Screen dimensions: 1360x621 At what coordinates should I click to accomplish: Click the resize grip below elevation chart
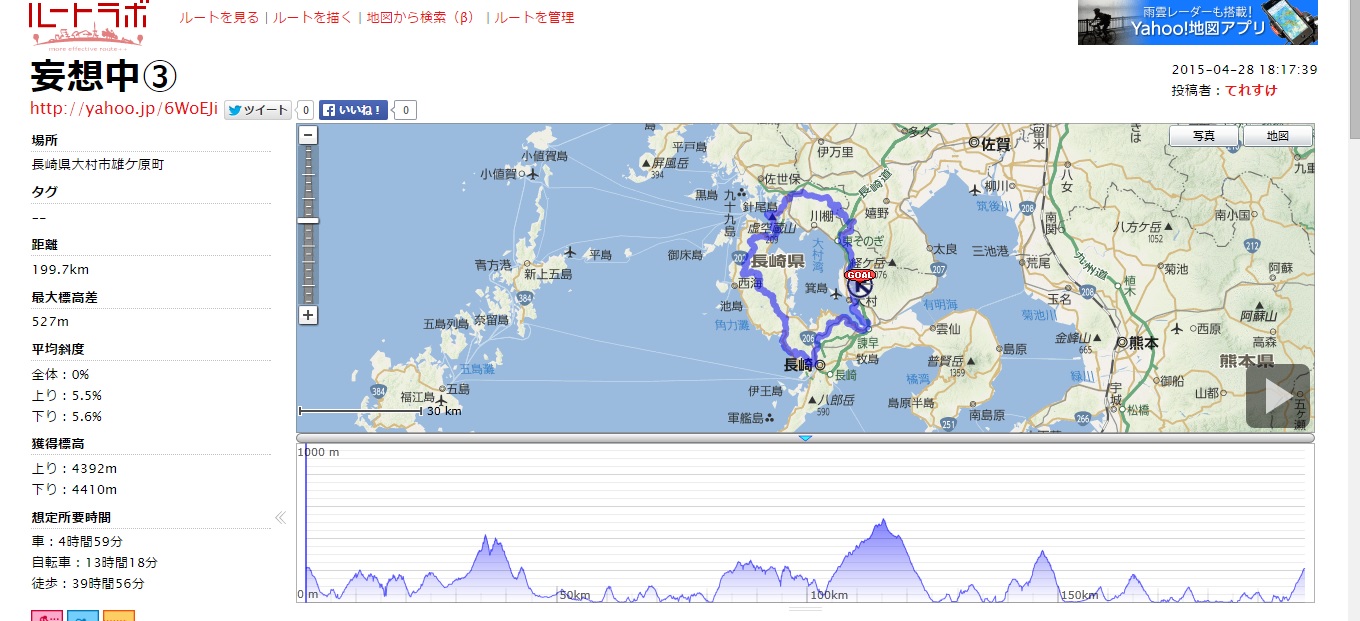click(805, 608)
